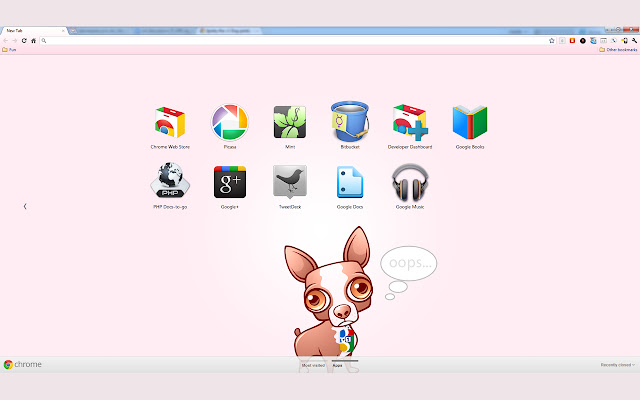640x400 pixels.
Task: Expand the Recently closed menu
Action: coord(618,365)
